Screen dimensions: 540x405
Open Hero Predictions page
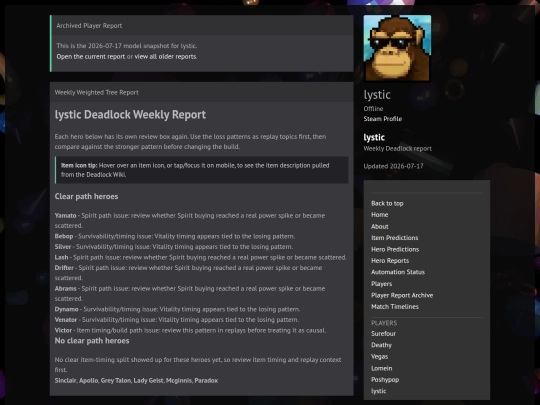pyautogui.click(x=395, y=249)
